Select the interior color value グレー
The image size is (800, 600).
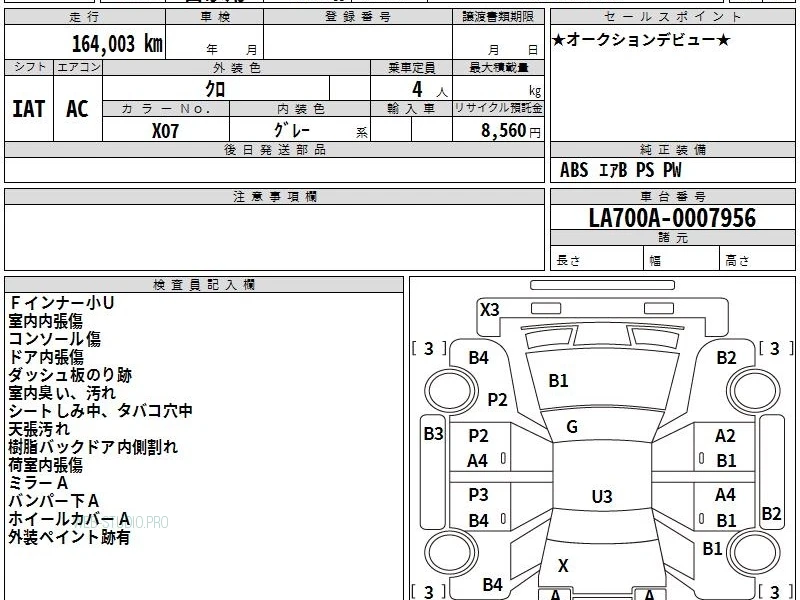(292, 130)
